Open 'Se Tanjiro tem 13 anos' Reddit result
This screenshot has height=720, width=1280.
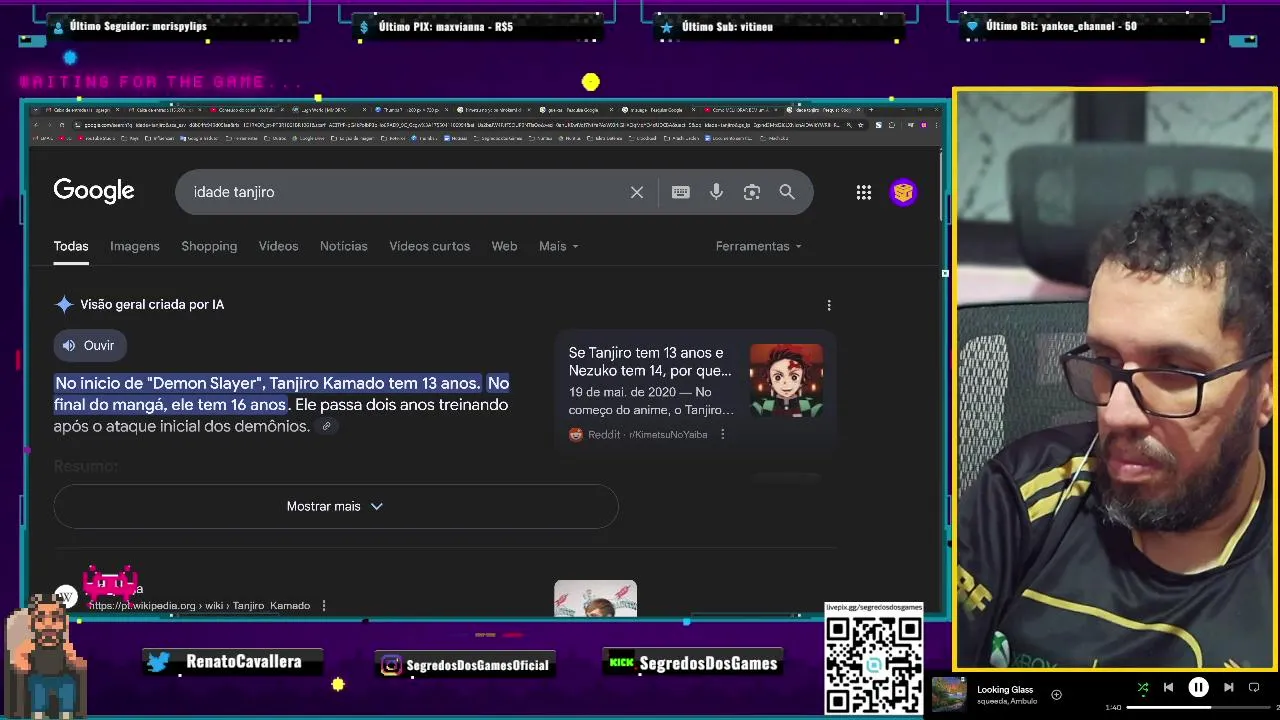tap(650, 362)
